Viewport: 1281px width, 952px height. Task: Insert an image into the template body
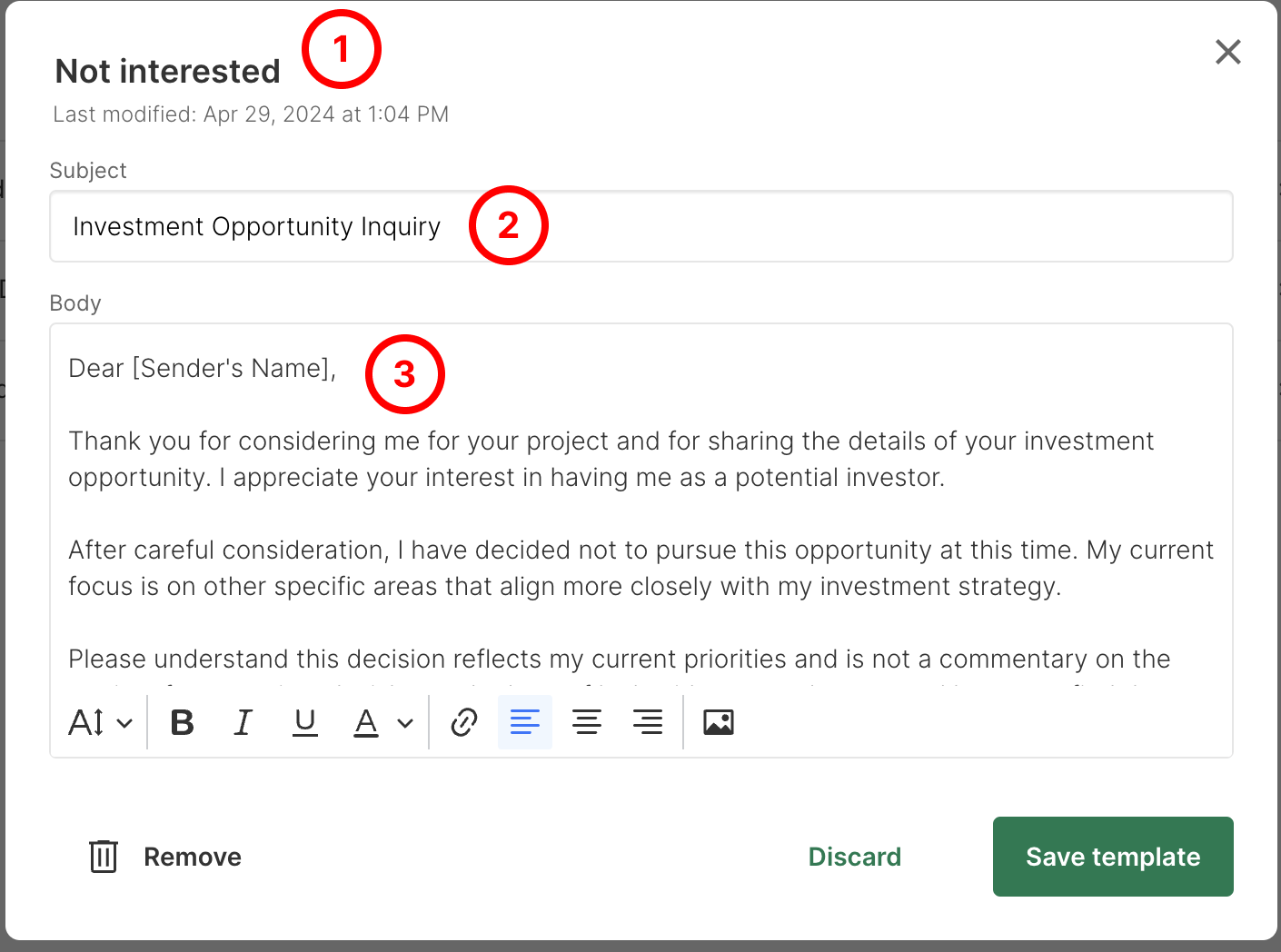[x=719, y=722]
